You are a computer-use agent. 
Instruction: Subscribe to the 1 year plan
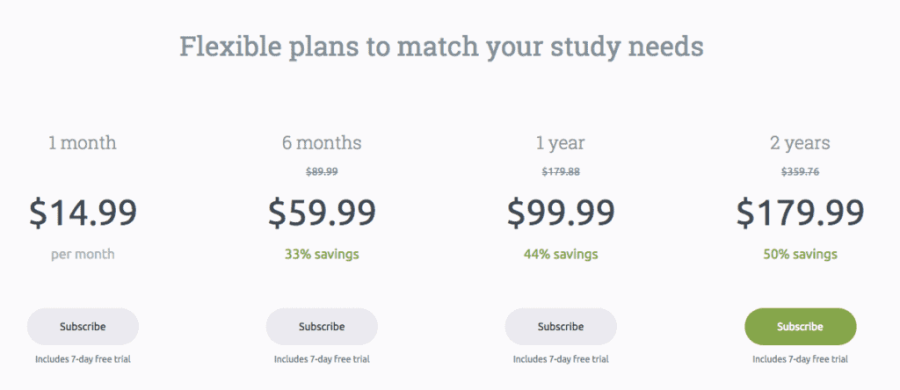tap(561, 326)
